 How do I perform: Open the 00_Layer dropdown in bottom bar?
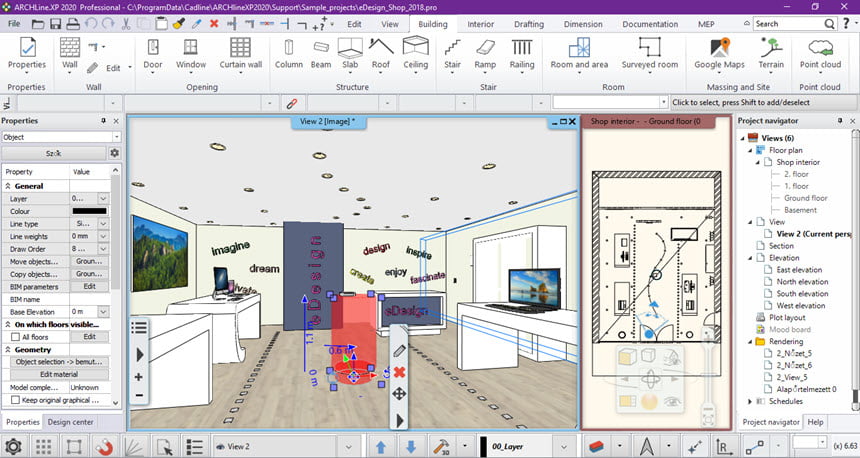[564, 446]
